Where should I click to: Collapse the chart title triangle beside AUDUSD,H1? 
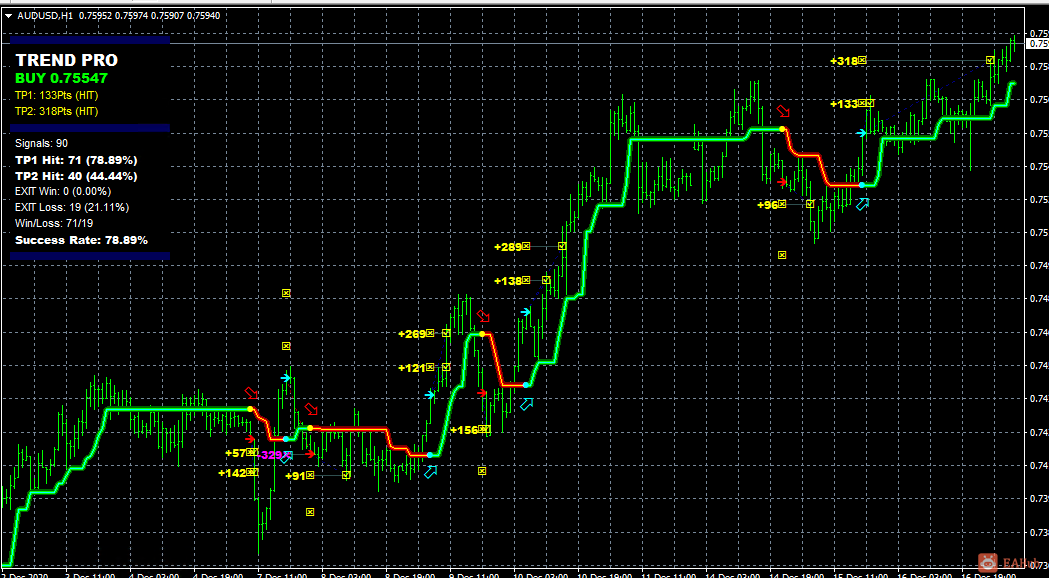8,16
